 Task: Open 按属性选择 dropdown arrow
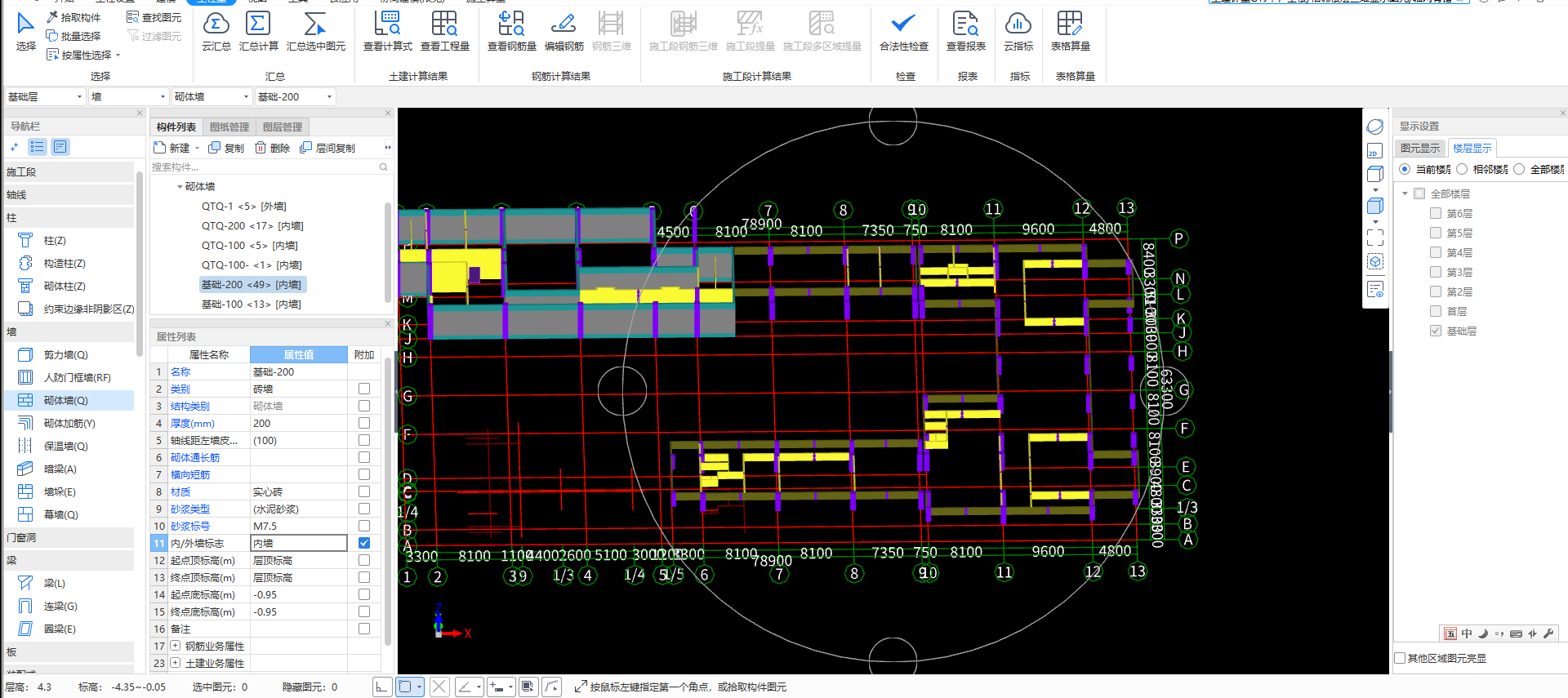(x=118, y=56)
